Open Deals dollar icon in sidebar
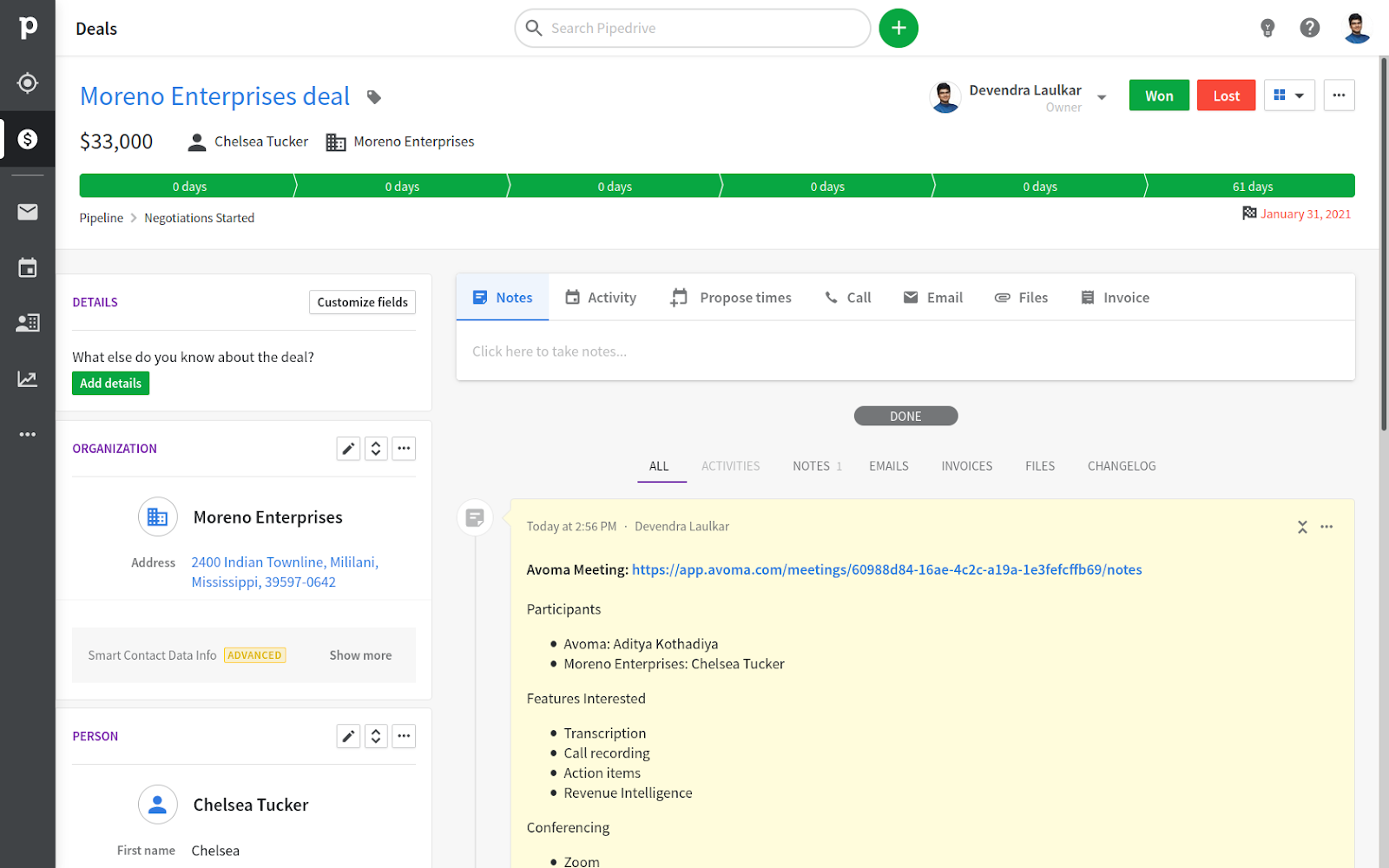 pyautogui.click(x=28, y=139)
